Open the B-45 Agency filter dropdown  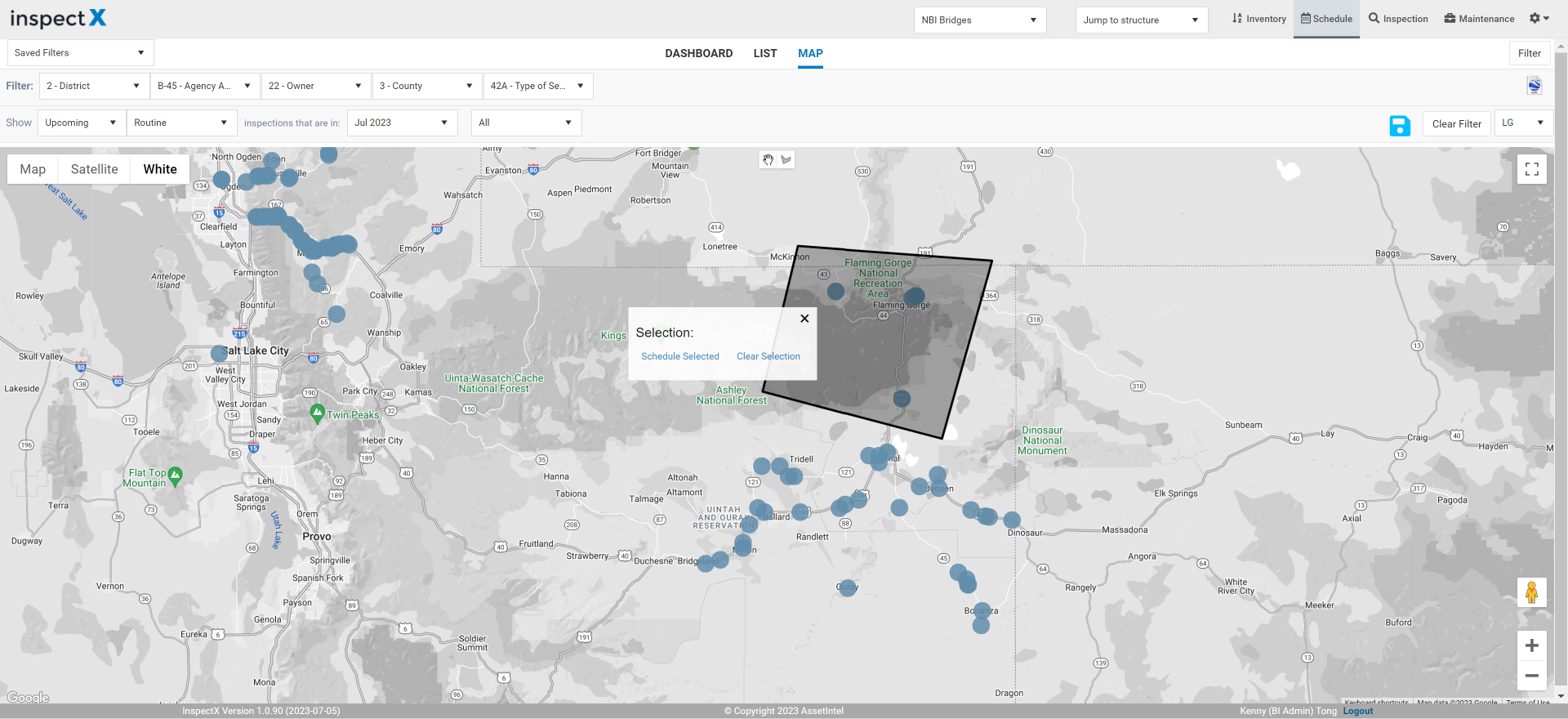coord(205,86)
